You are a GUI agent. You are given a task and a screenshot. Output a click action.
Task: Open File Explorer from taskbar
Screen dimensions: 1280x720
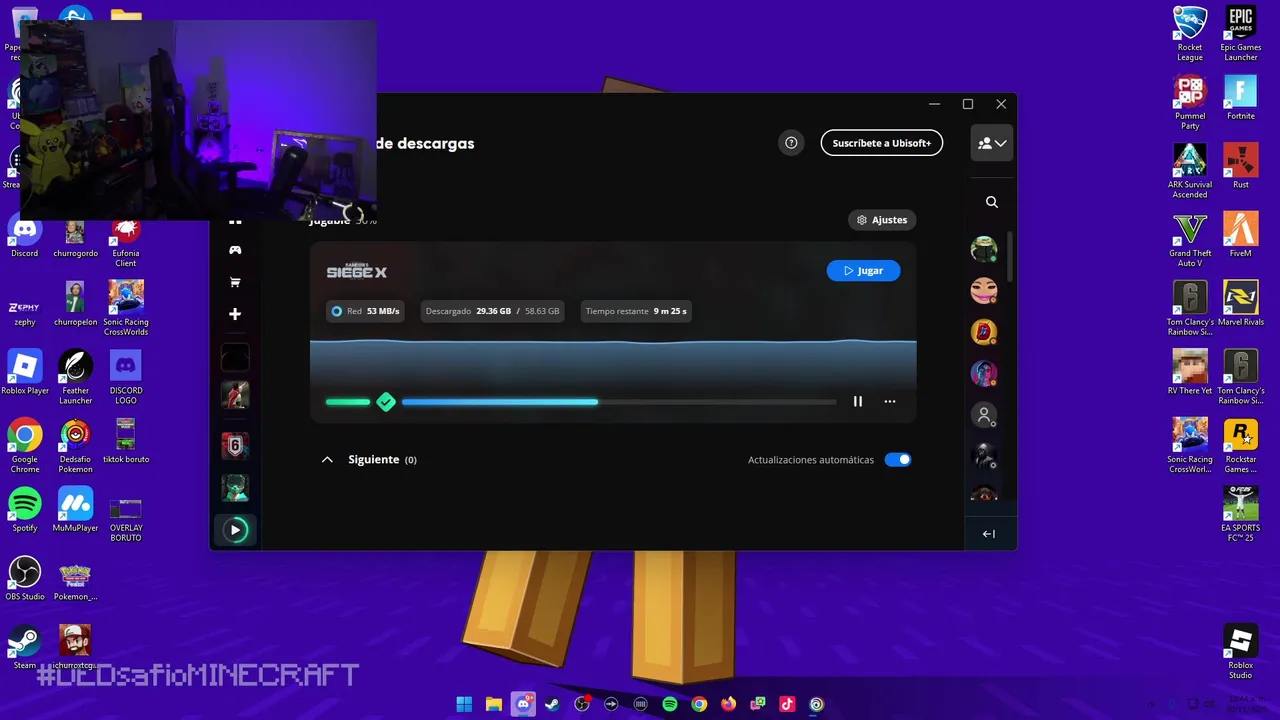point(493,704)
